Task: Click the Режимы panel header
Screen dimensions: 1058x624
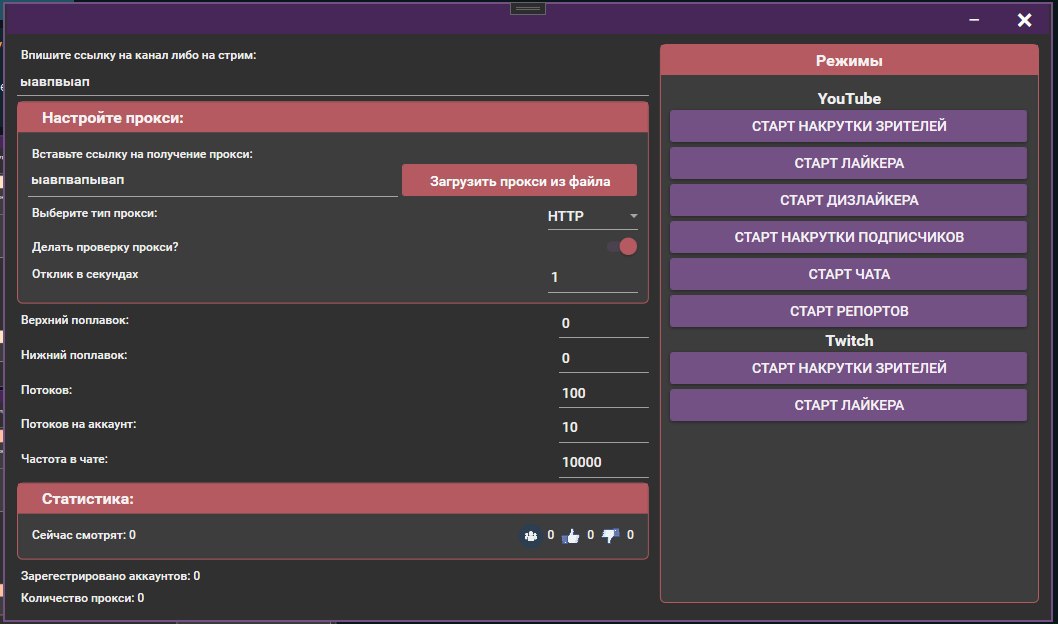Action: [x=849, y=61]
